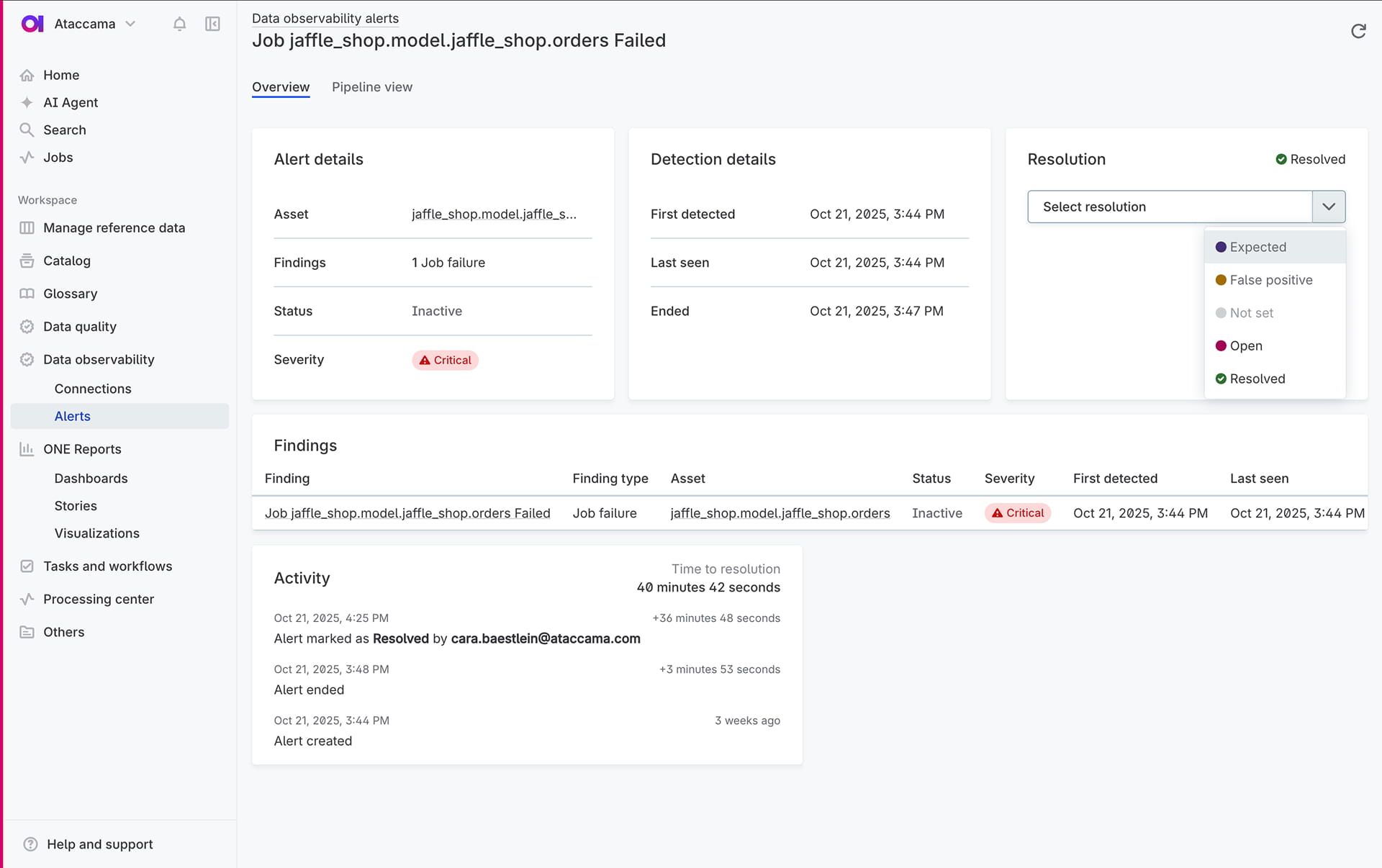Click the resolution dropdown arrow
The width and height of the screenshot is (1382, 868).
point(1328,207)
